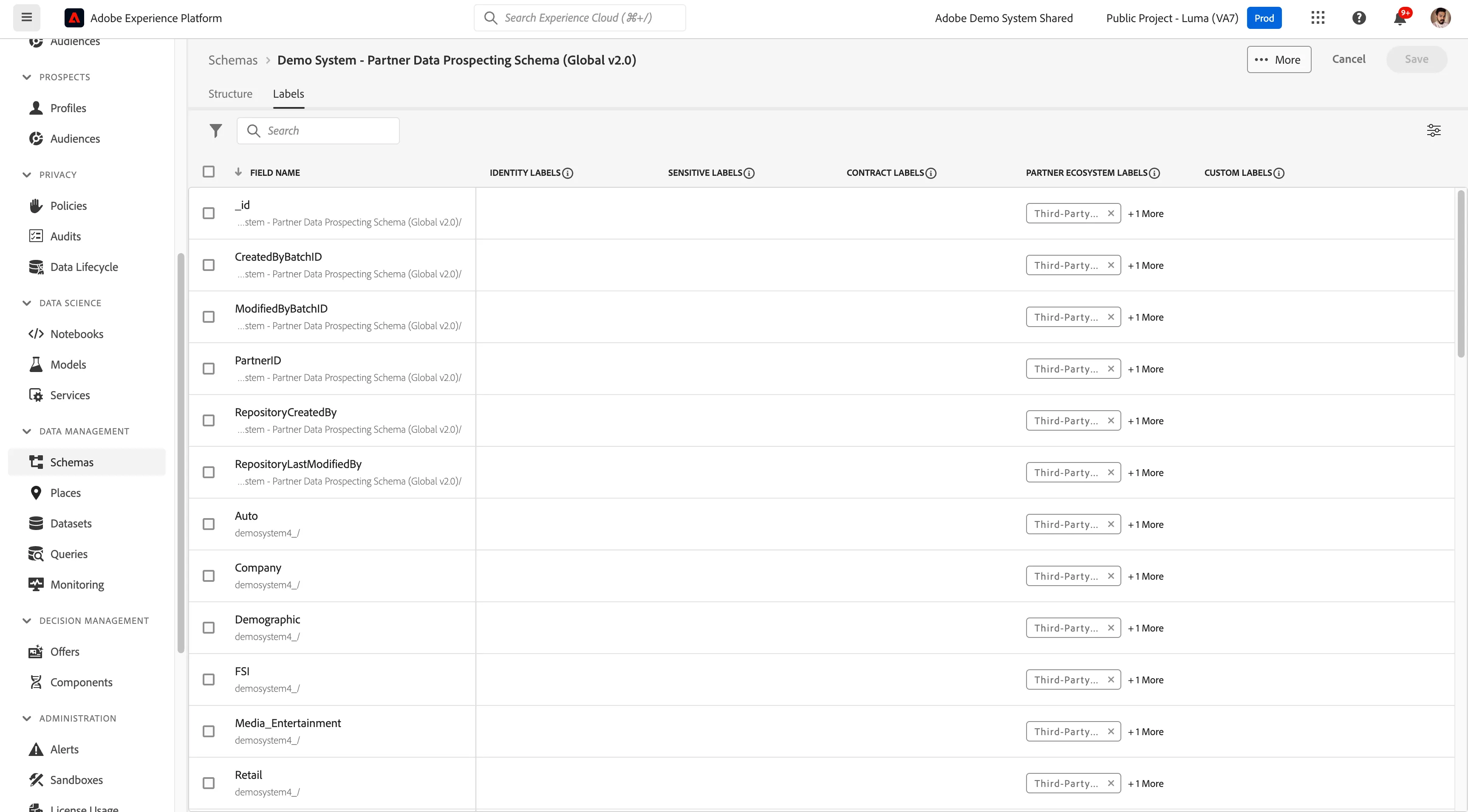Tick the Auto field checkbox
Image resolution: width=1468 pixels, height=812 pixels.
pos(209,524)
